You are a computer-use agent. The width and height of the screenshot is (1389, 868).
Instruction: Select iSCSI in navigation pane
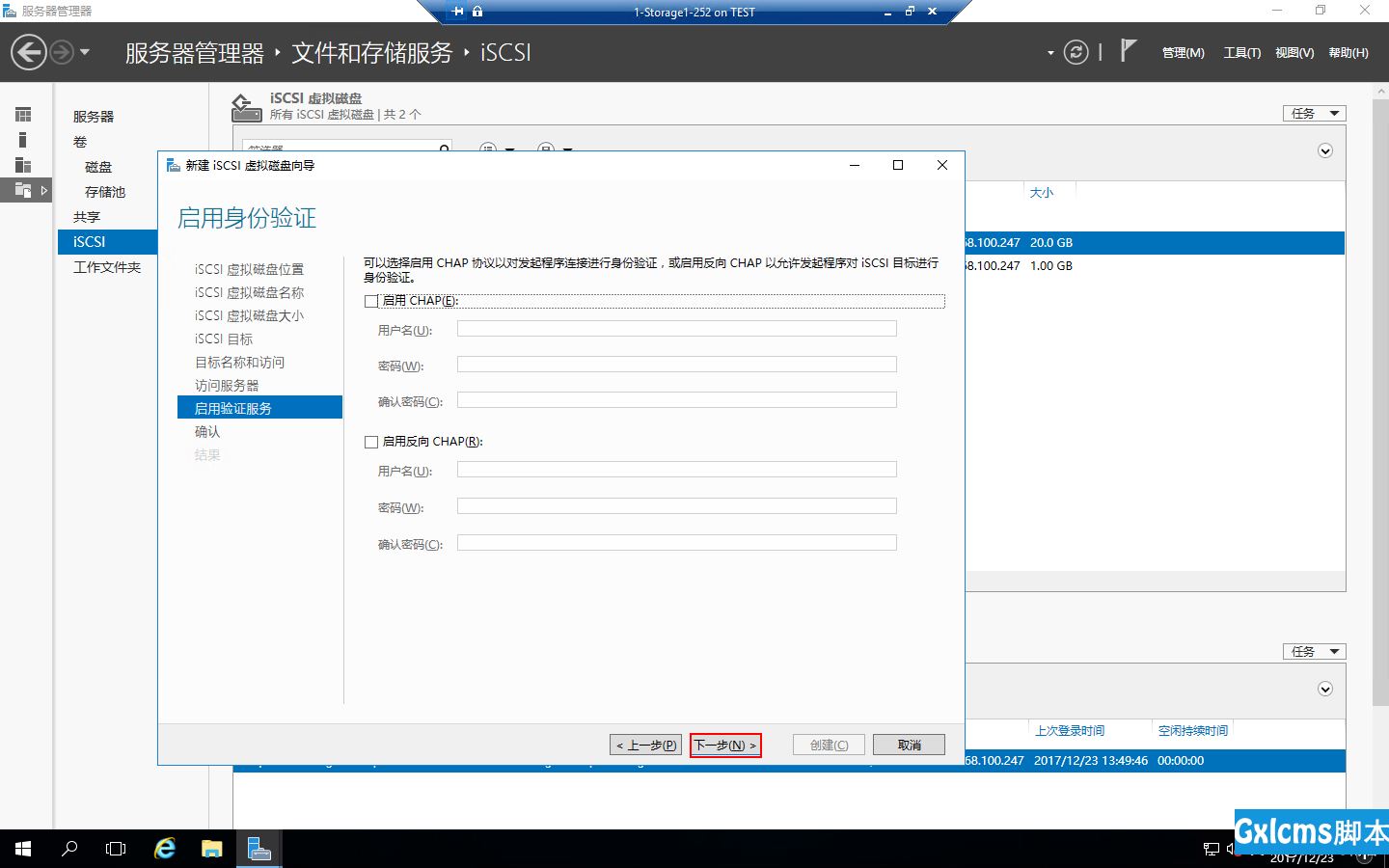[107, 242]
